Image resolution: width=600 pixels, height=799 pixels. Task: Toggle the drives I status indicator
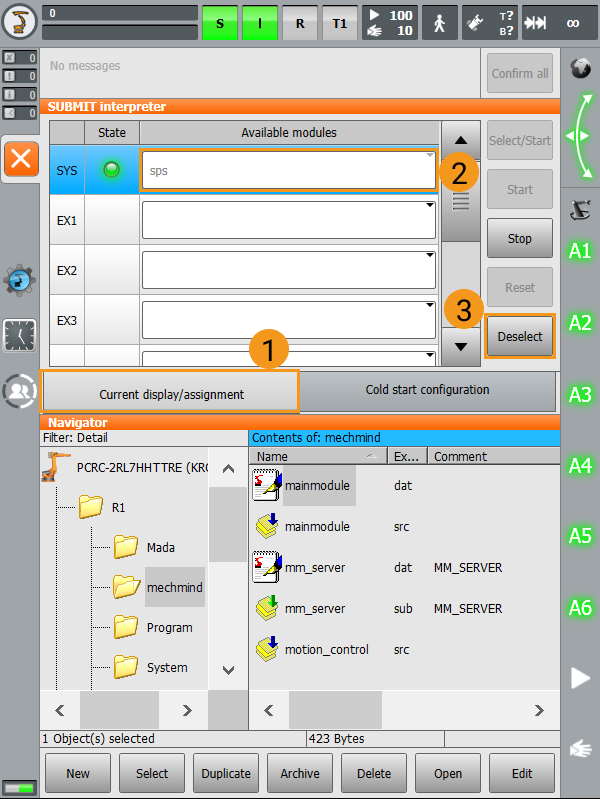click(x=260, y=22)
